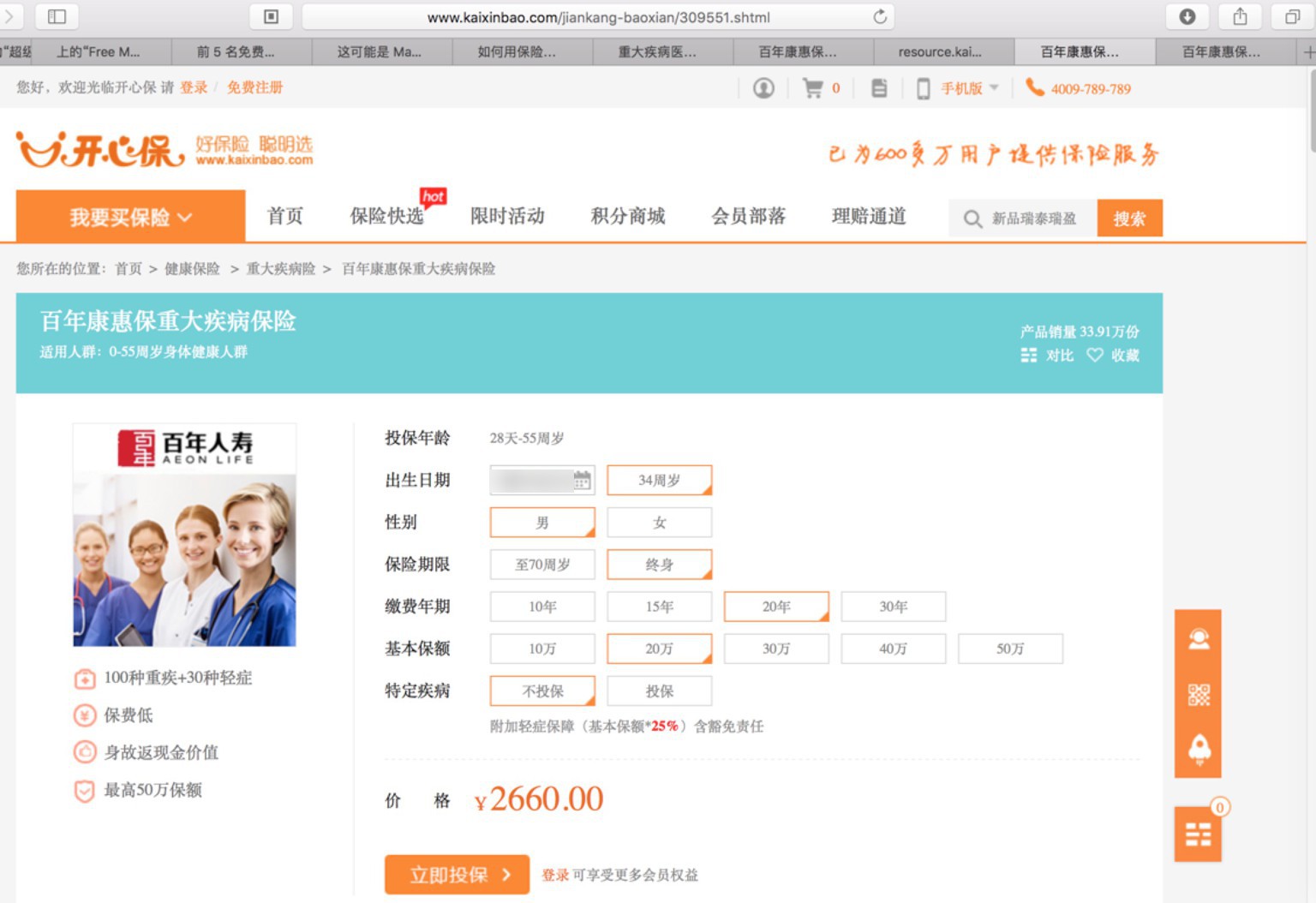Open the 首页 nav item

tap(285, 216)
